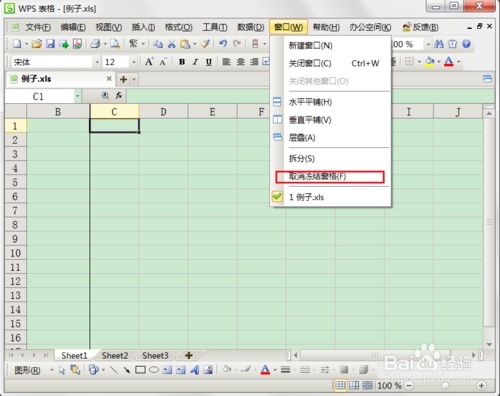This screenshot has width=500, height=396.
Task: Toggle right text alignment
Action: (254, 62)
